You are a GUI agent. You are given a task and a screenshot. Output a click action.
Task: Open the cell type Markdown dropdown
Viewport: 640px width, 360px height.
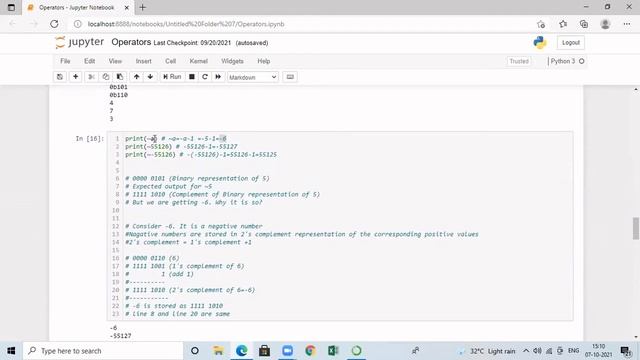click(253, 77)
